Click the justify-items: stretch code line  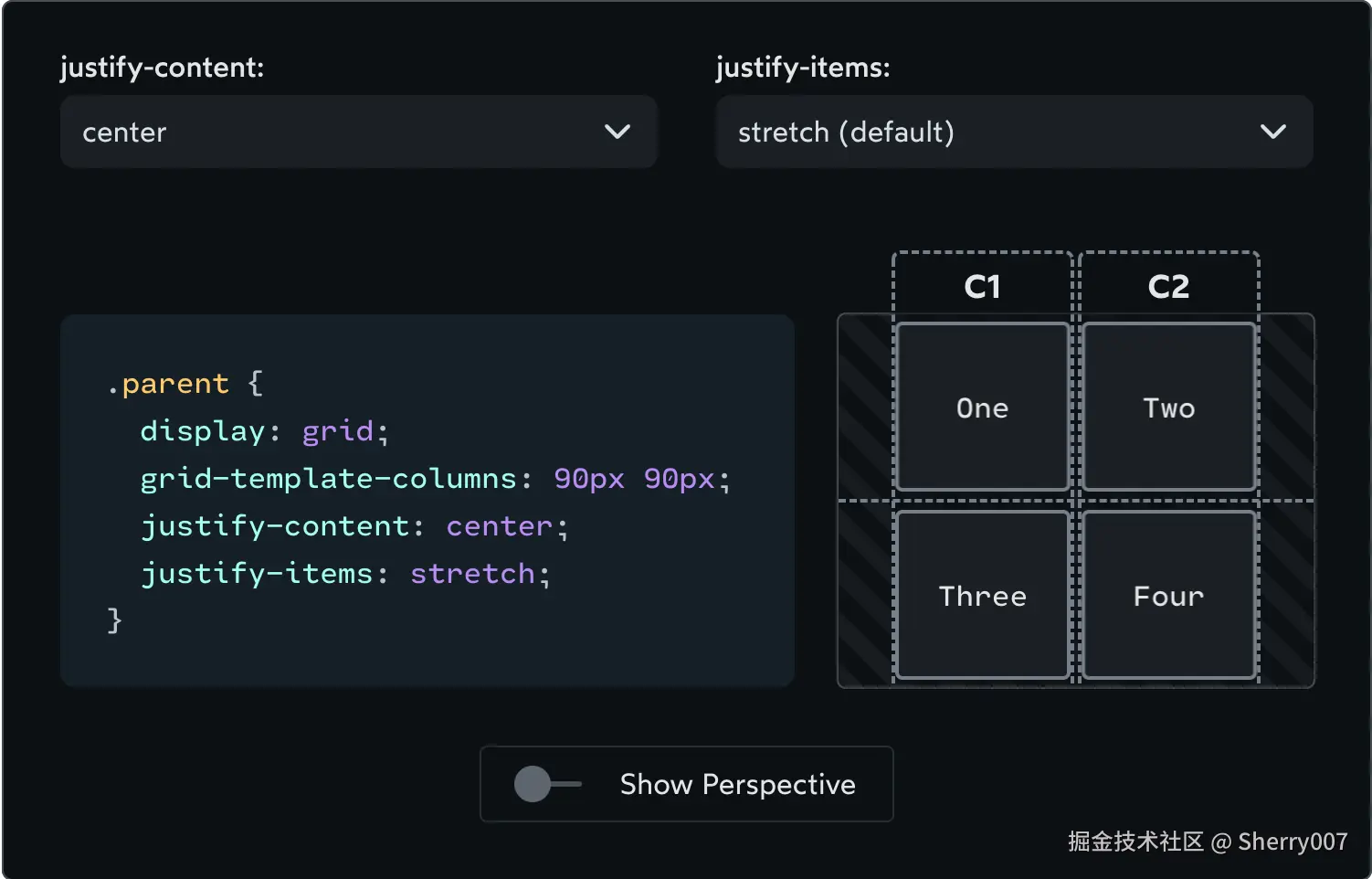click(x=345, y=574)
